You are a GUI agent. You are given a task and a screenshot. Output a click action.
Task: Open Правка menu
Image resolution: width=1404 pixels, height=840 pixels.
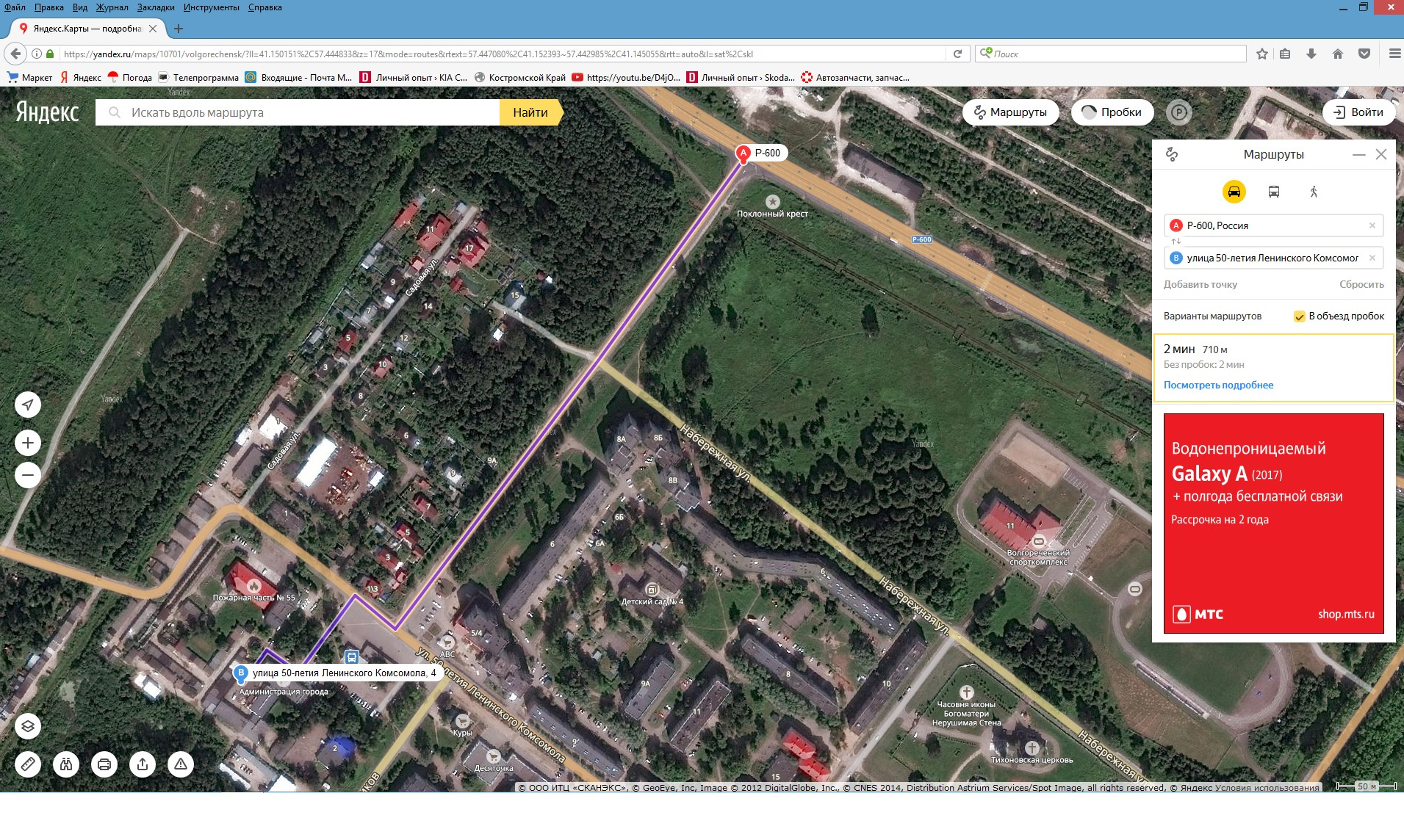48,7
